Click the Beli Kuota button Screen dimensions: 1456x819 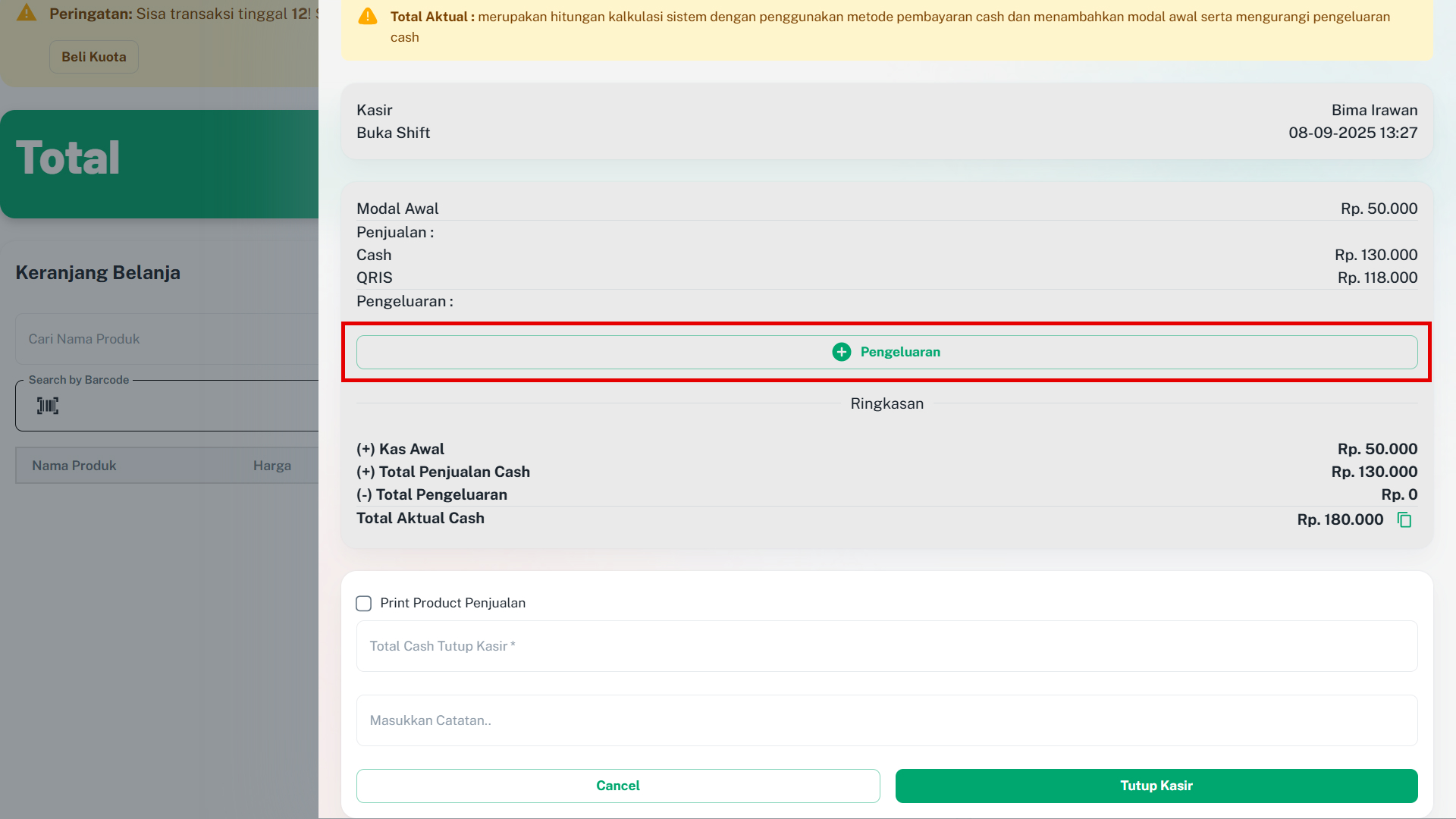(x=93, y=57)
